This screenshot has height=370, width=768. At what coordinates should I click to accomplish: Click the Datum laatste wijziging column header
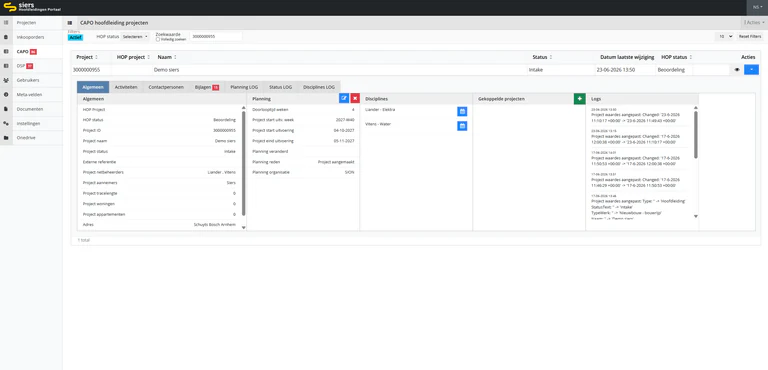coord(627,57)
